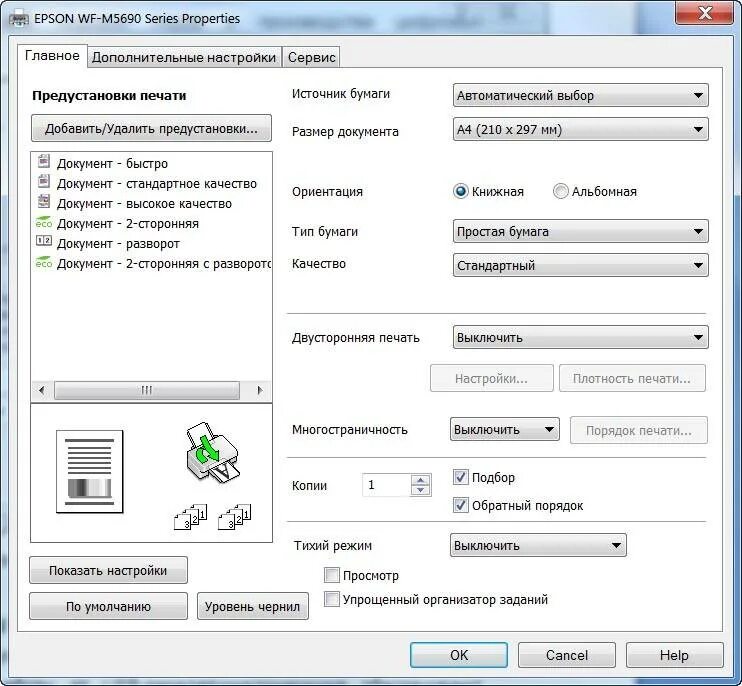Click icon beside 'Документ - быстро' preset
This screenshot has height=686, width=742.
(44, 161)
